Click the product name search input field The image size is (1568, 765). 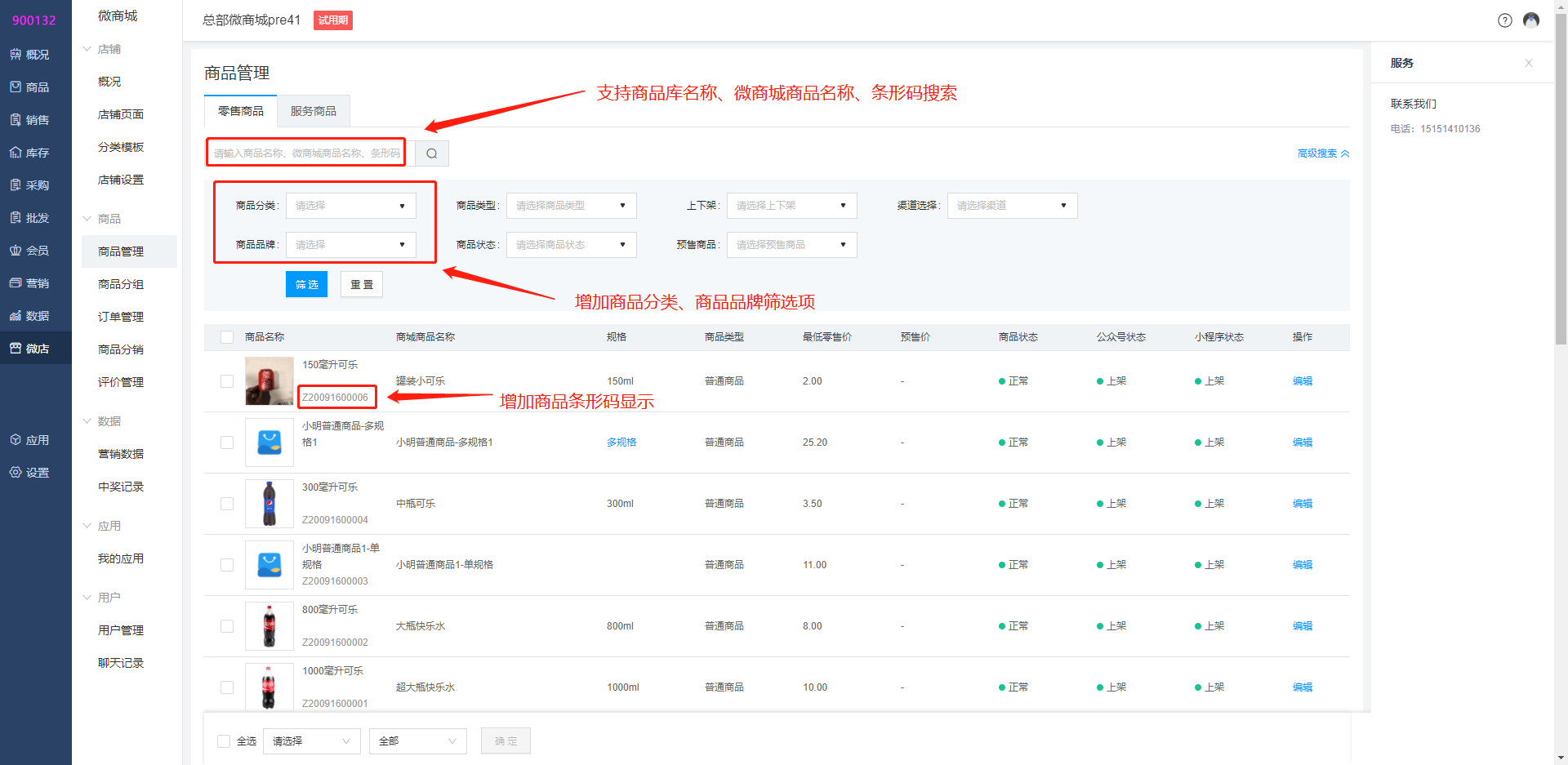point(306,153)
